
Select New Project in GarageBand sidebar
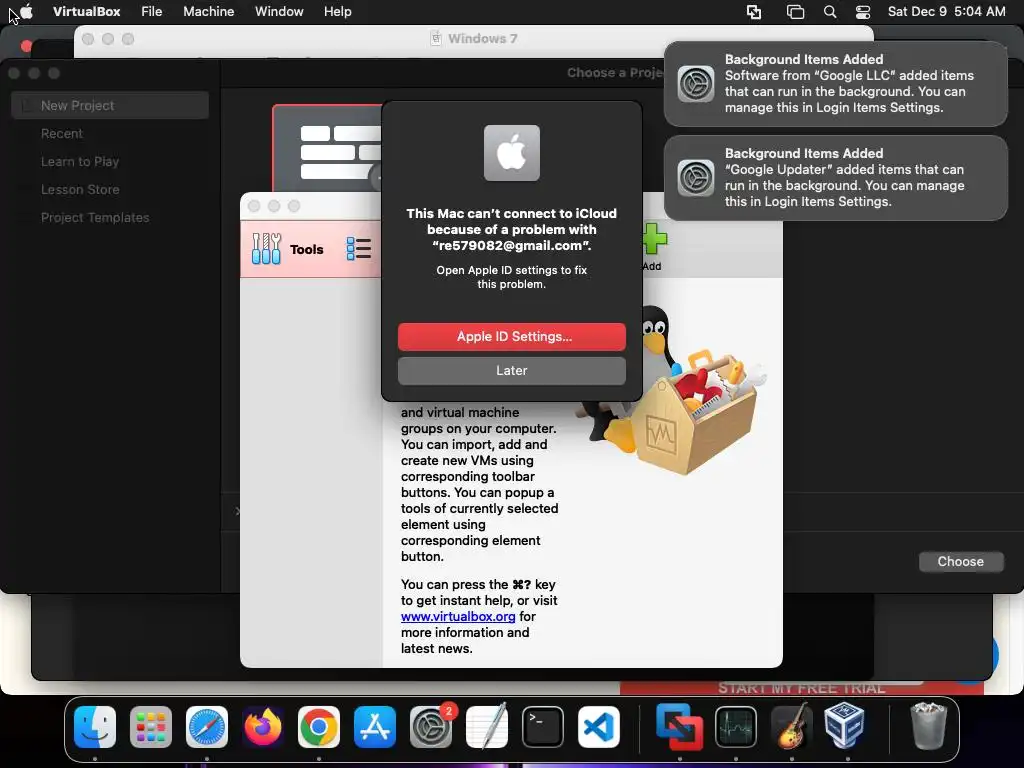pos(110,105)
